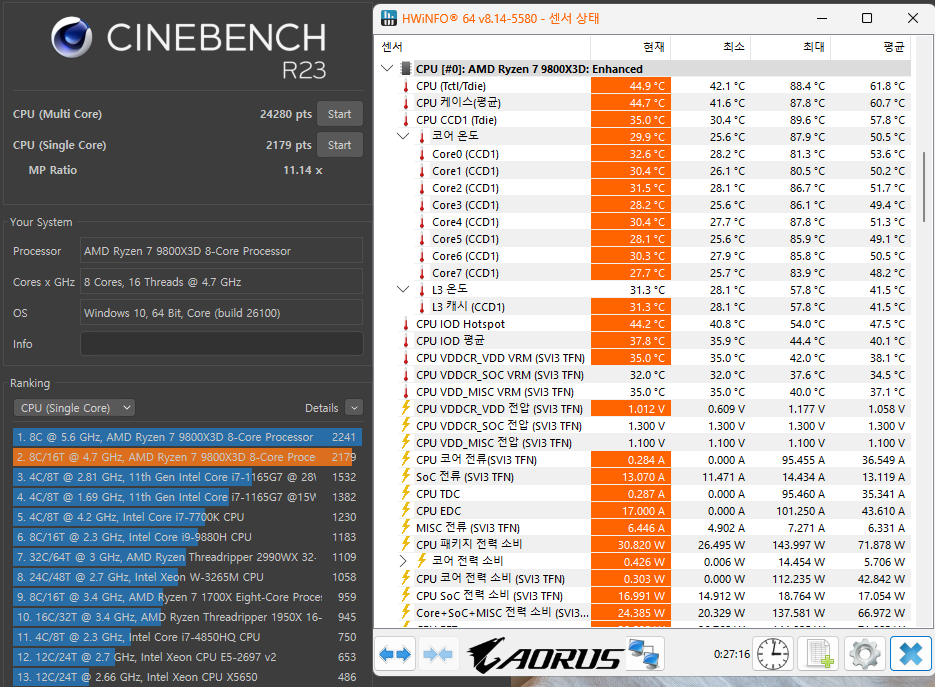Click the HWiNFO collapse arrows button
Image resolution: width=935 pixels, height=687 pixels.
coord(438,654)
